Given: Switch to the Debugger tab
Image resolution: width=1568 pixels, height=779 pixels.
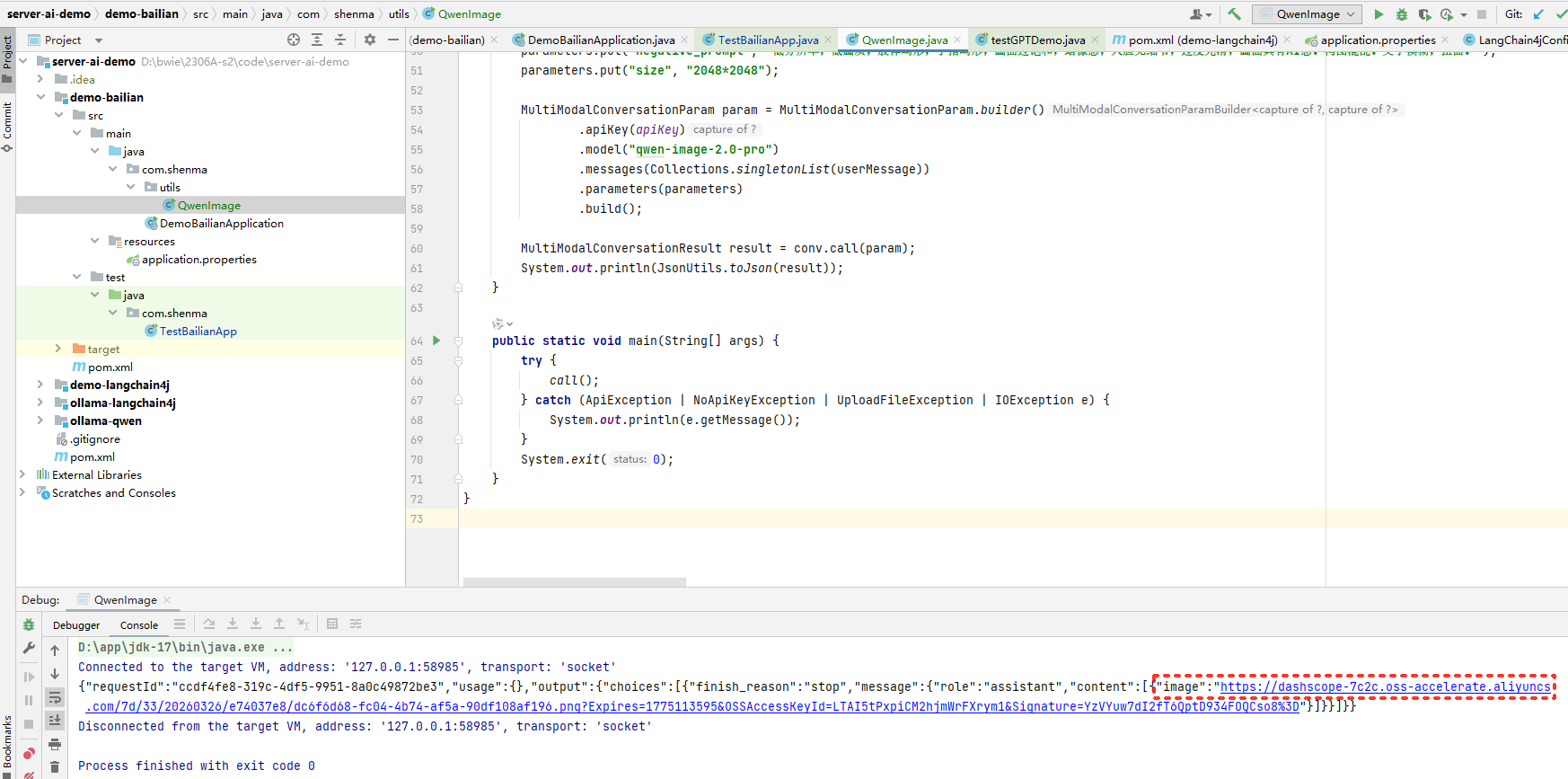Looking at the screenshot, I should [76, 625].
